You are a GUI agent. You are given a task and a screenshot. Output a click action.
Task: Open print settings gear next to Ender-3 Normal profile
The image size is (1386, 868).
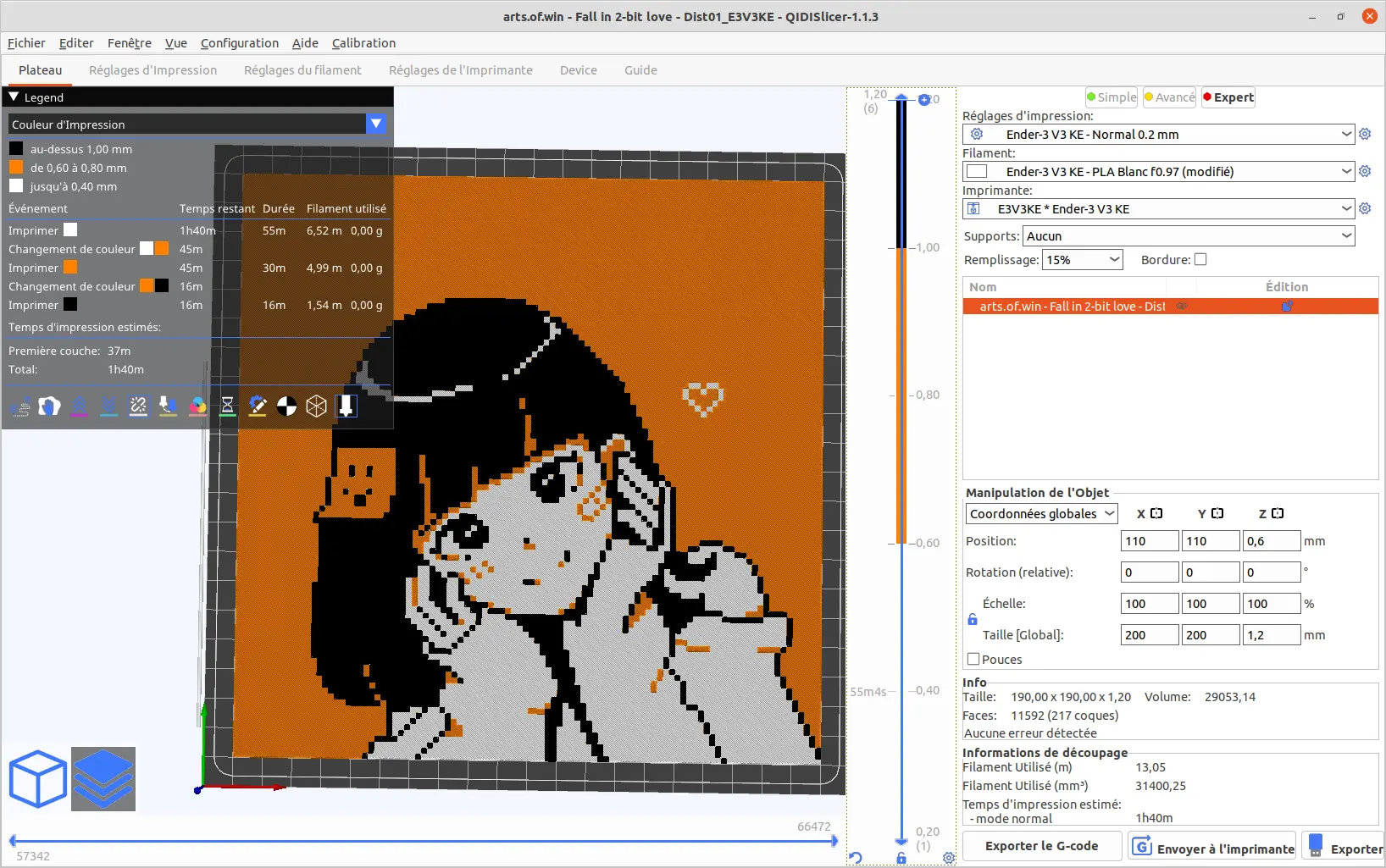click(1365, 134)
